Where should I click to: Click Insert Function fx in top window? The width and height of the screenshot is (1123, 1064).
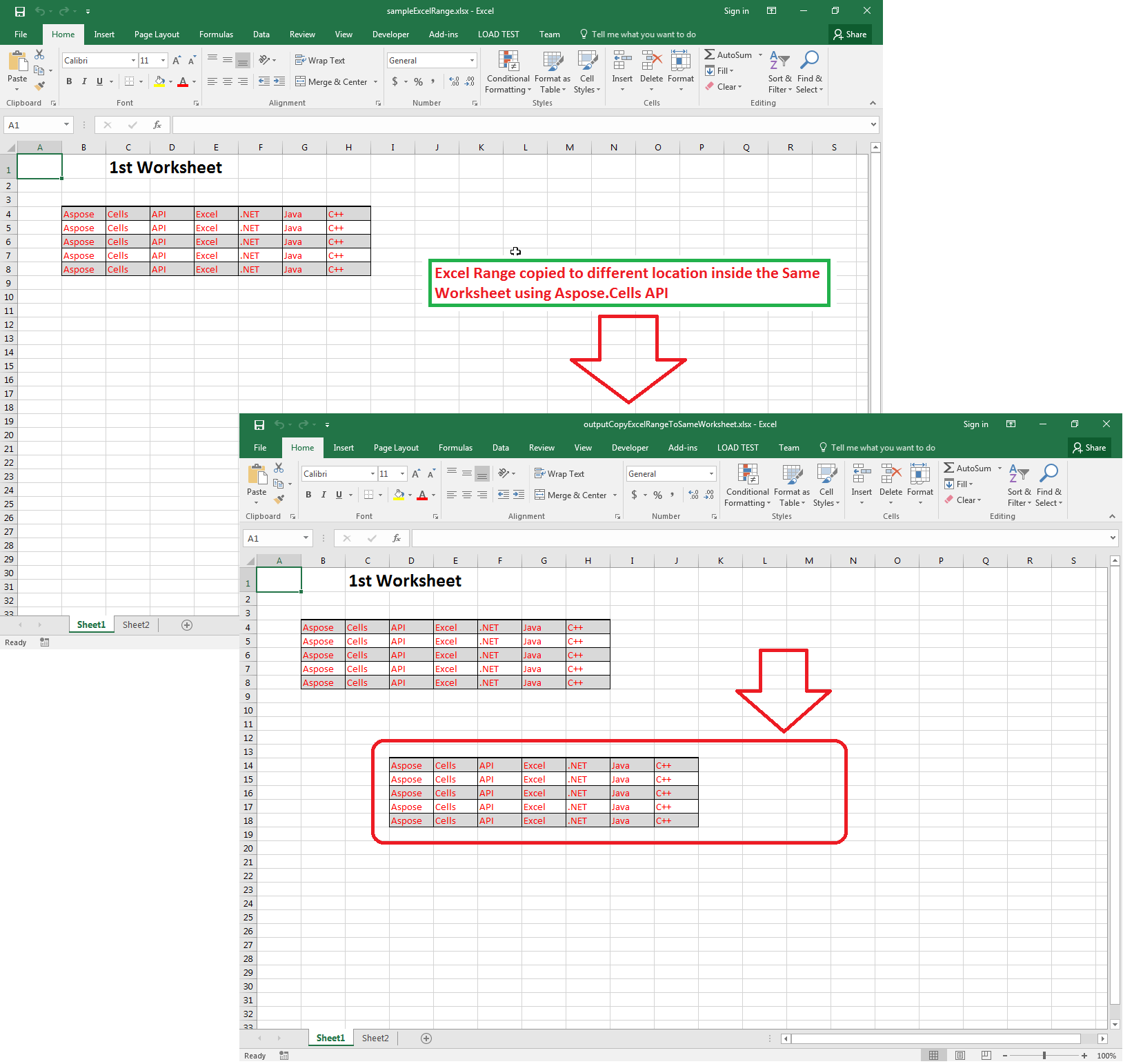[157, 125]
